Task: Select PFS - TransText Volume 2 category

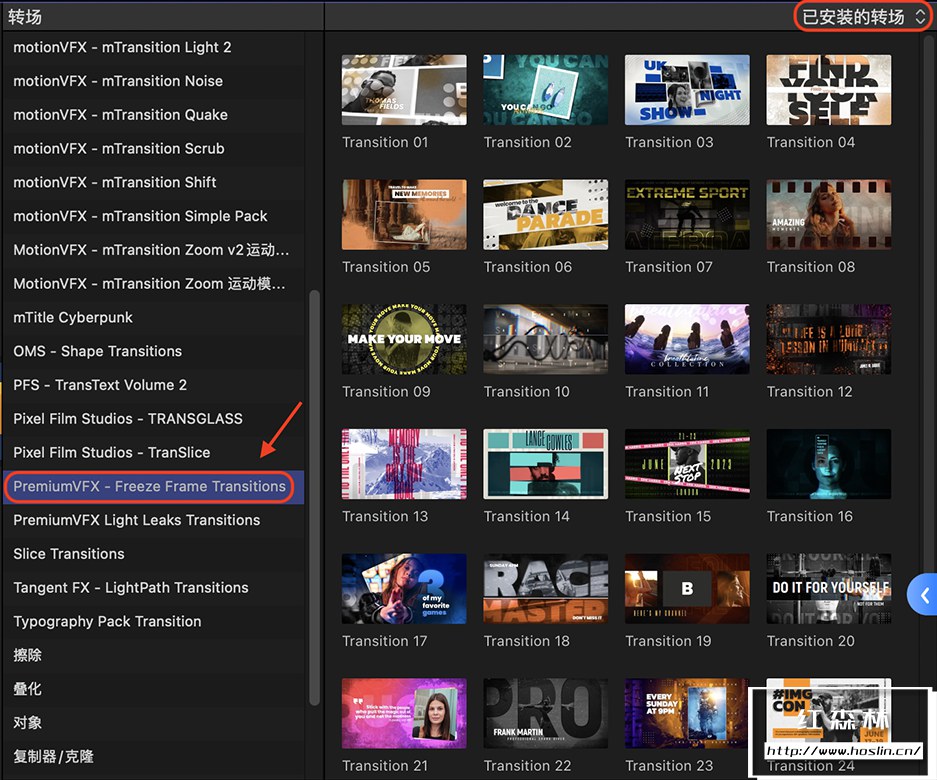Action: click(153, 385)
